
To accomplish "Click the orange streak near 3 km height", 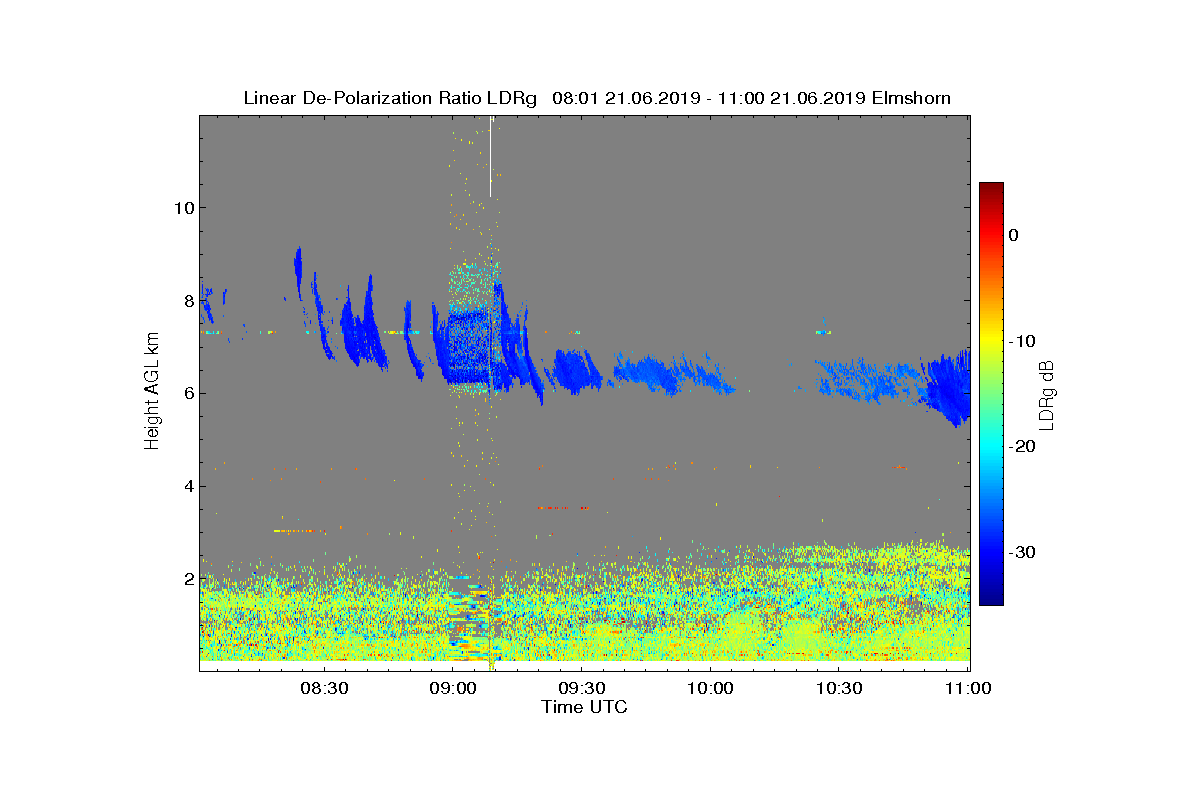I will click(299, 531).
